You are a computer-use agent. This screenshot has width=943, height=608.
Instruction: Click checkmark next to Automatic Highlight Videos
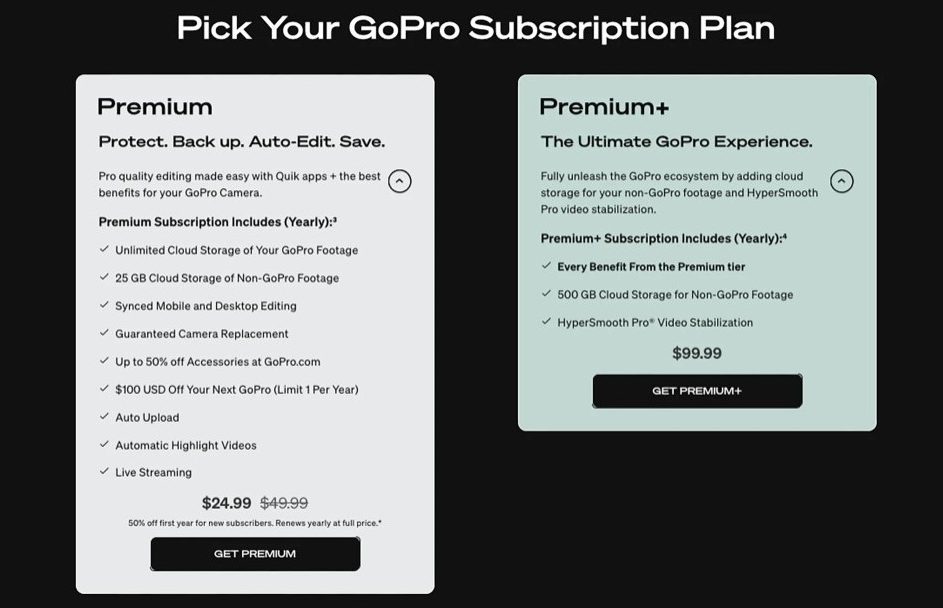[x=104, y=445]
